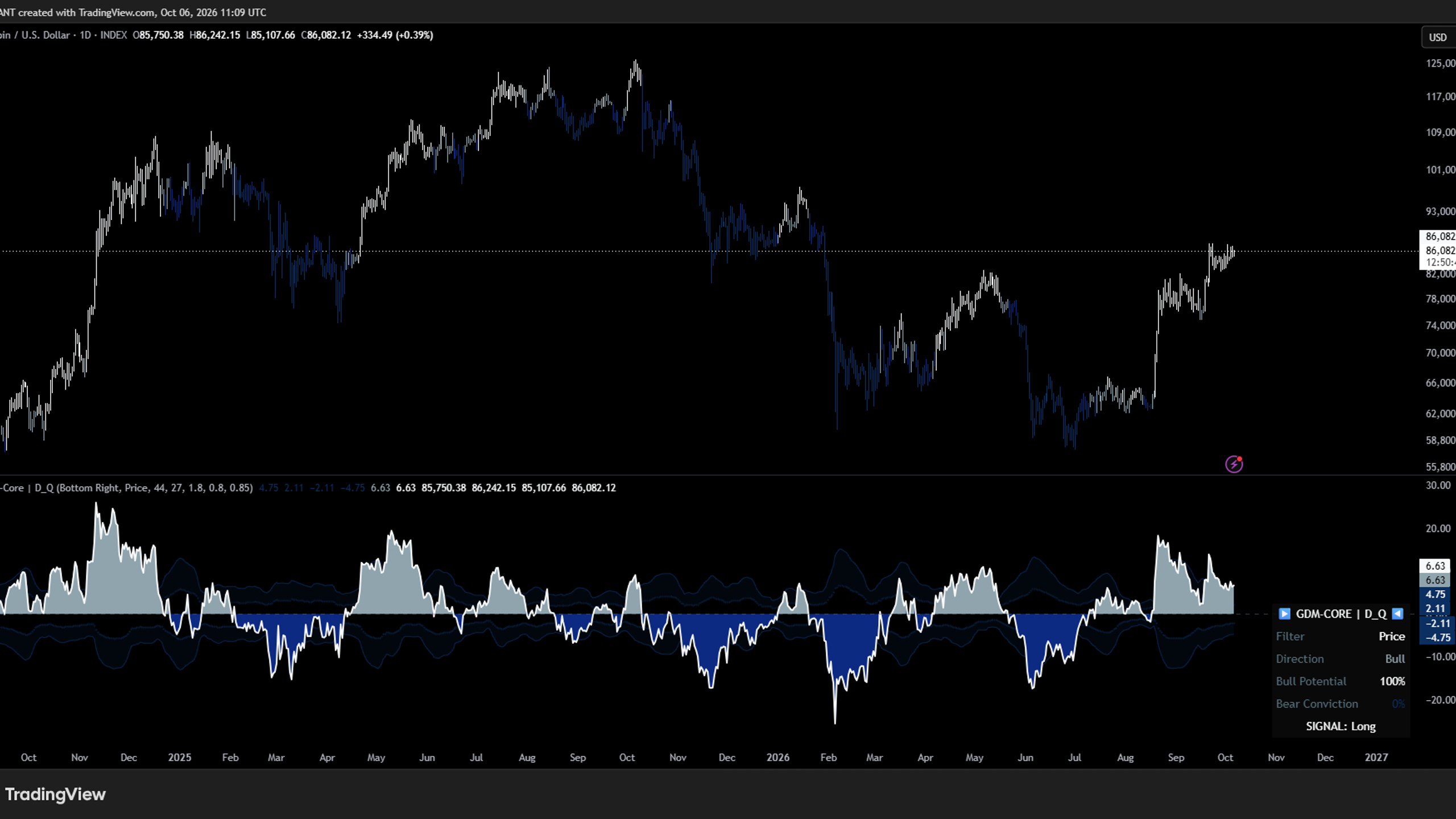Click close value C86,082.12 in main legend
This screenshot has height=819, width=1456.
[326, 35]
